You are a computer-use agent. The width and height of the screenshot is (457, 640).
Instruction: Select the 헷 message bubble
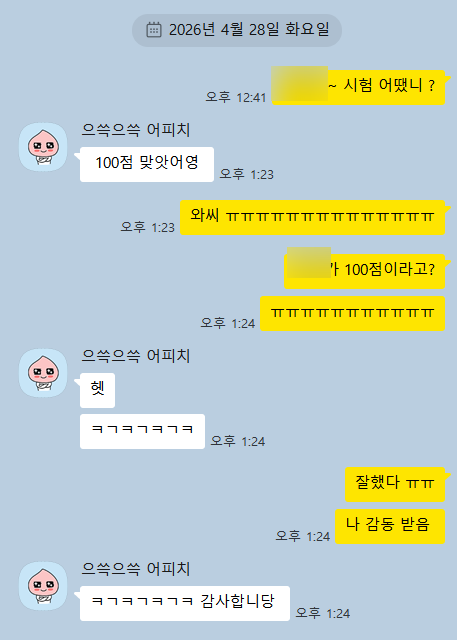(98, 390)
